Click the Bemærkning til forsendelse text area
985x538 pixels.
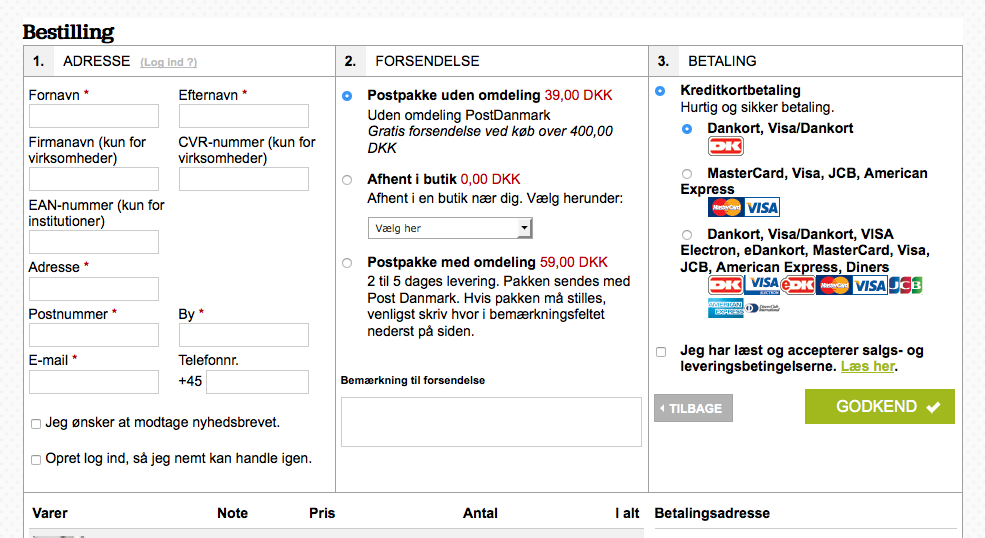(x=491, y=422)
